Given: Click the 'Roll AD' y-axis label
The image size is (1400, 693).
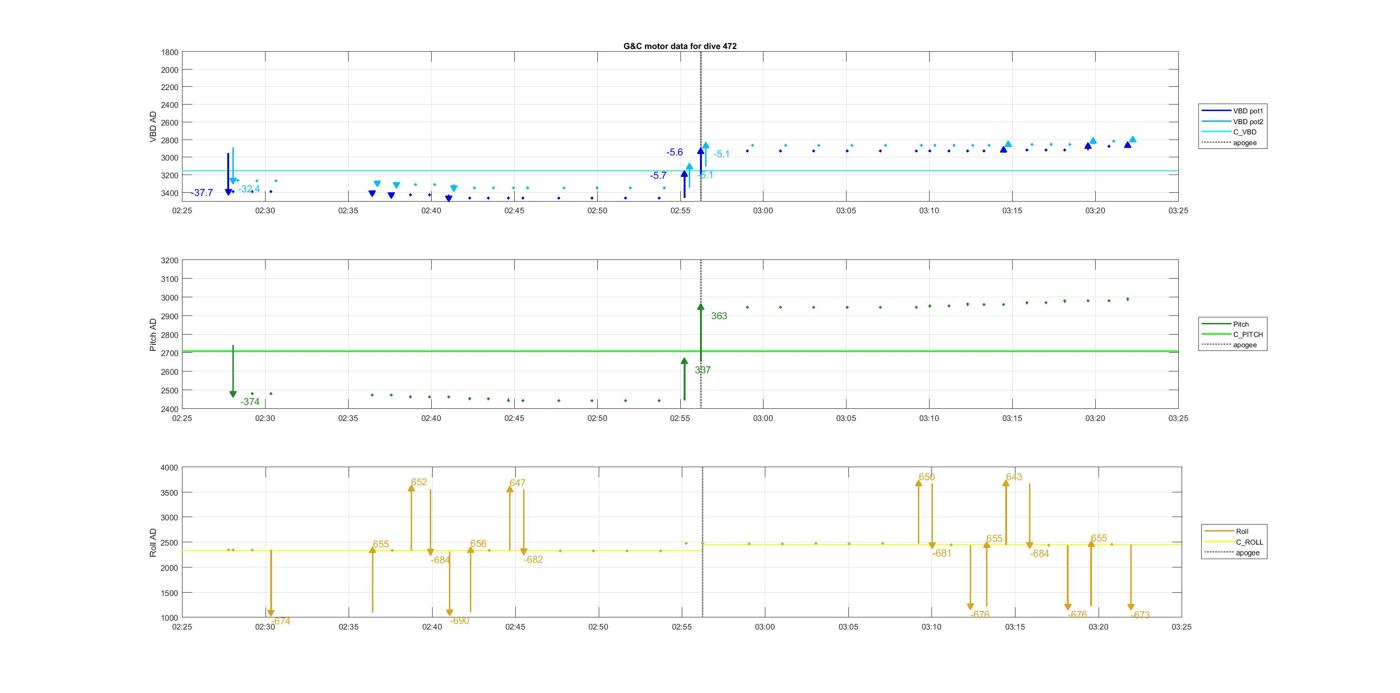Looking at the screenshot, I should [x=154, y=543].
